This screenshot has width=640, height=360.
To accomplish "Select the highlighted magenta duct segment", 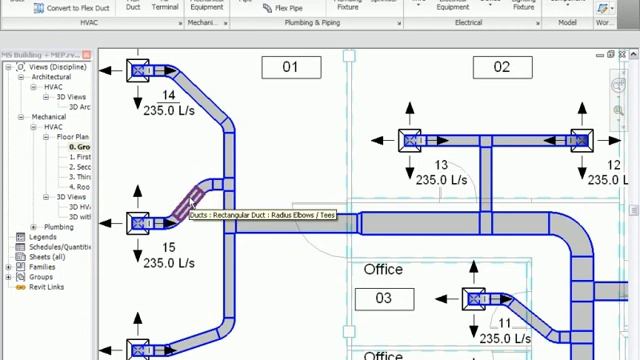I will click(188, 204).
